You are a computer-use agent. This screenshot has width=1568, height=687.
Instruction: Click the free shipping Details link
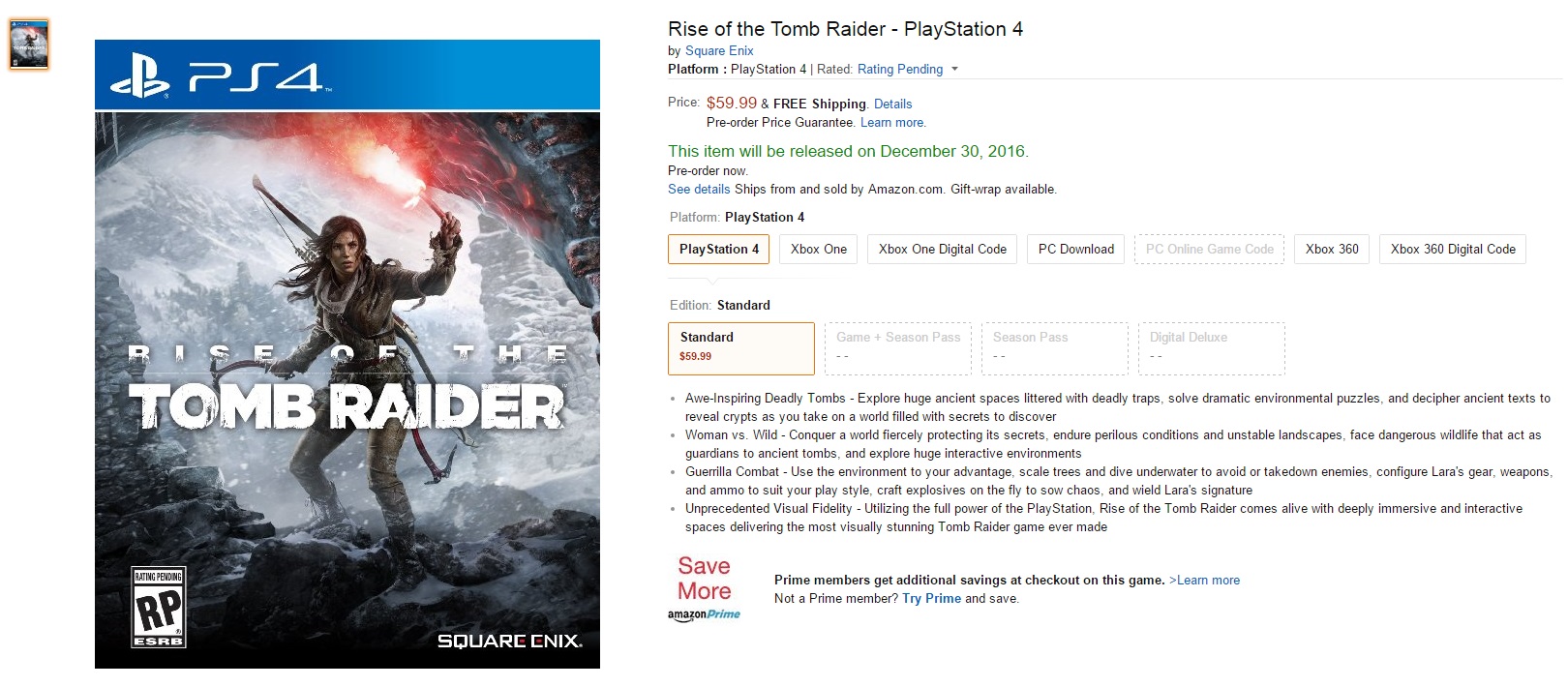(892, 104)
